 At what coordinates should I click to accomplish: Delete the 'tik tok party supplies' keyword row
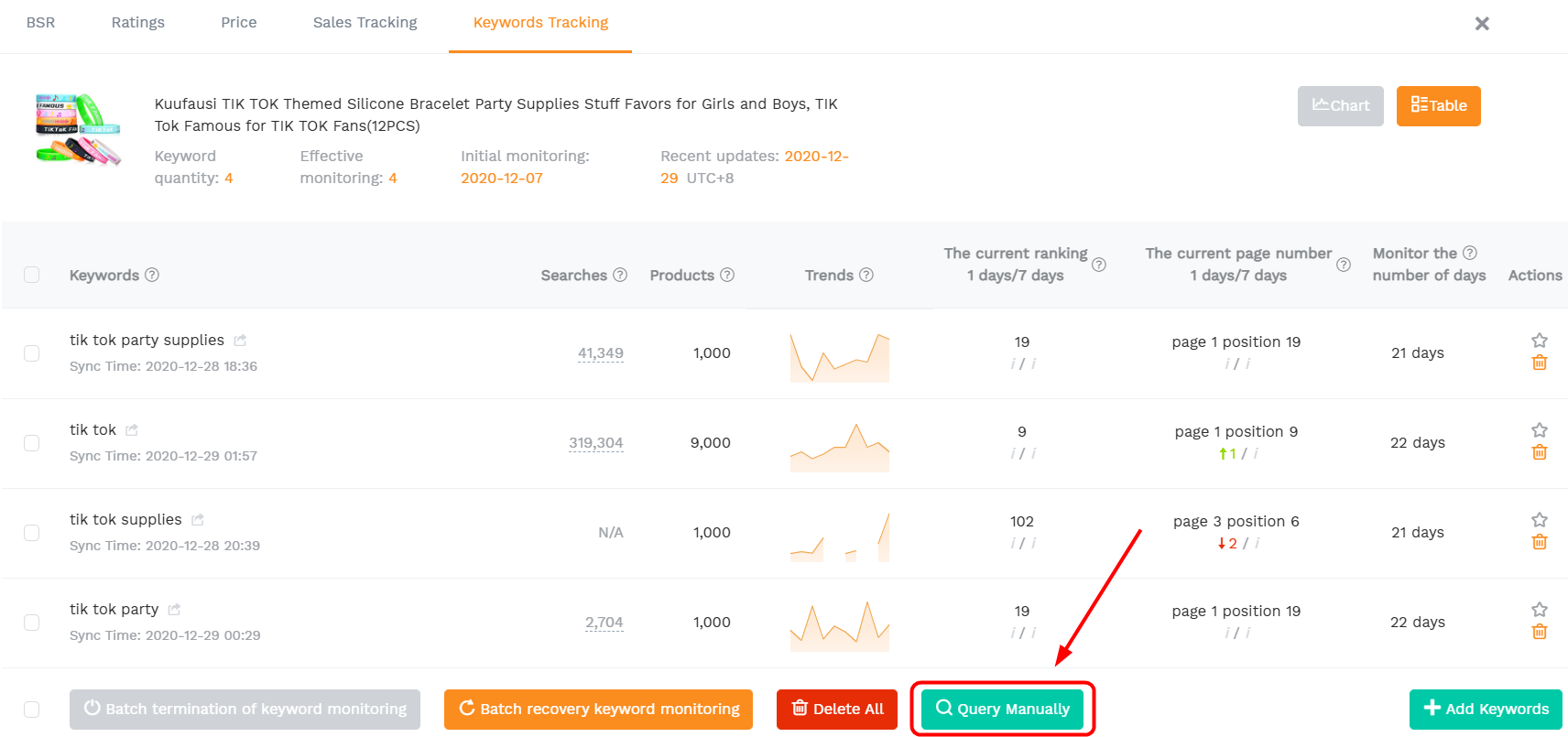pos(1540,363)
